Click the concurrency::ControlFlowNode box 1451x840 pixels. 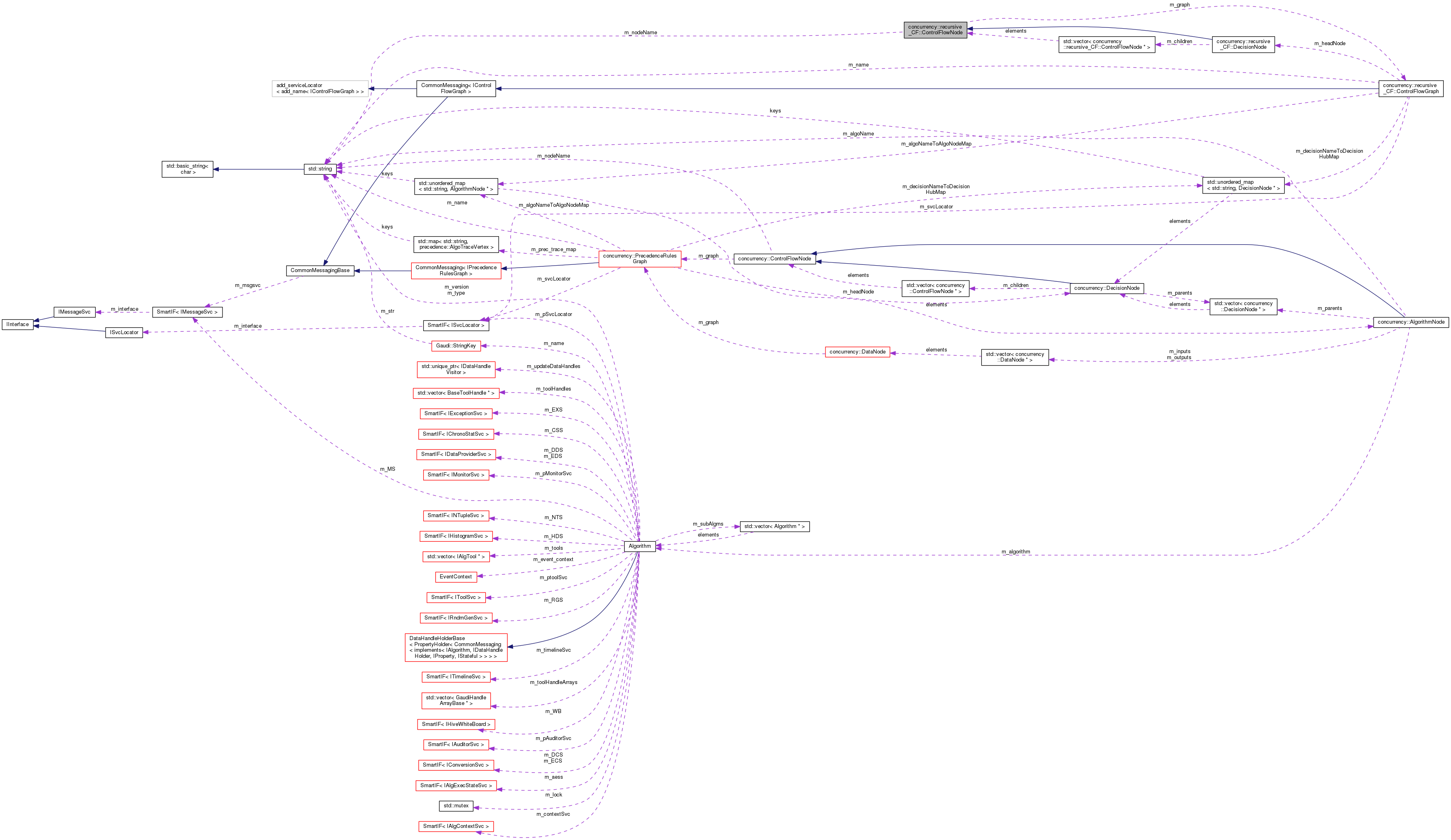point(774,258)
